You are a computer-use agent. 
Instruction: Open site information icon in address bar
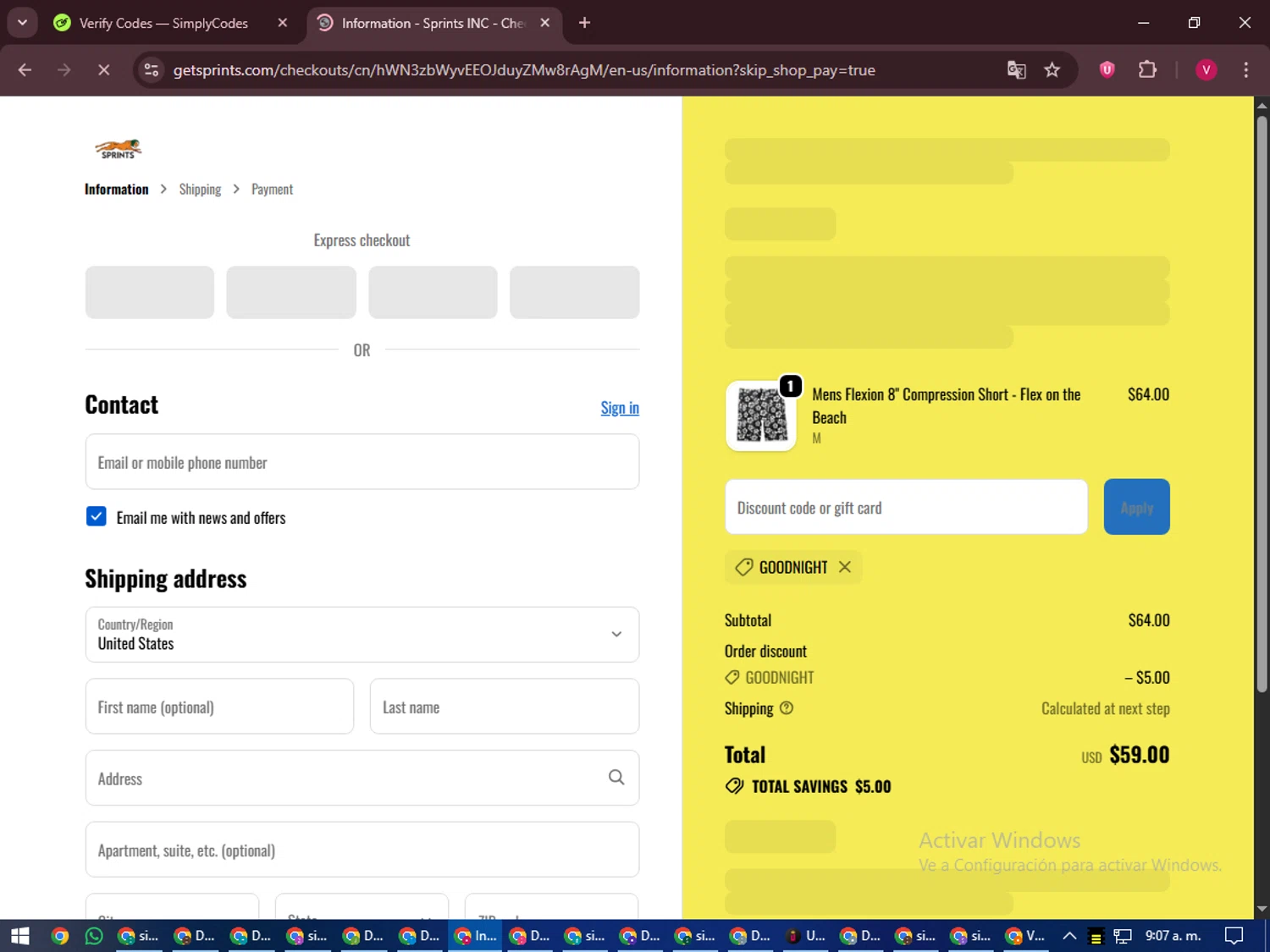[152, 70]
